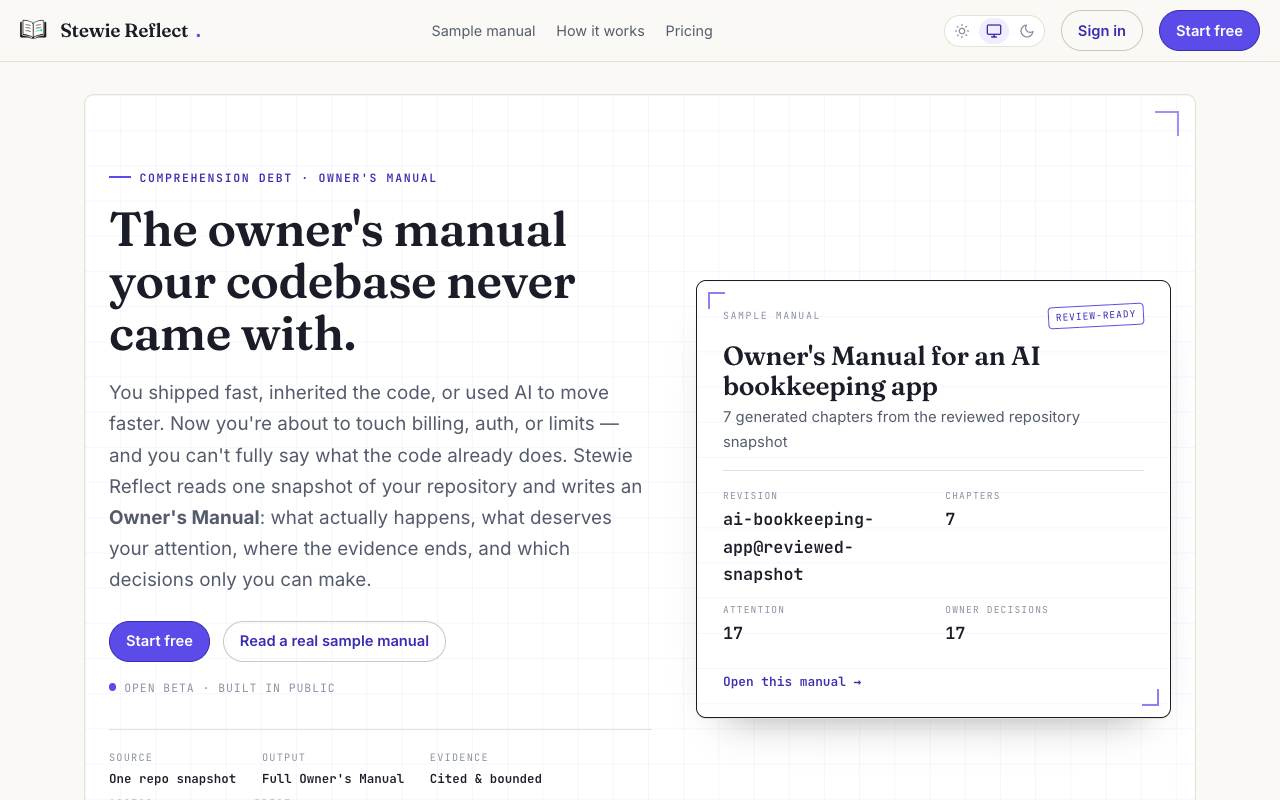Switch to light theme sun icon
1280x800 pixels.
click(x=962, y=31)
